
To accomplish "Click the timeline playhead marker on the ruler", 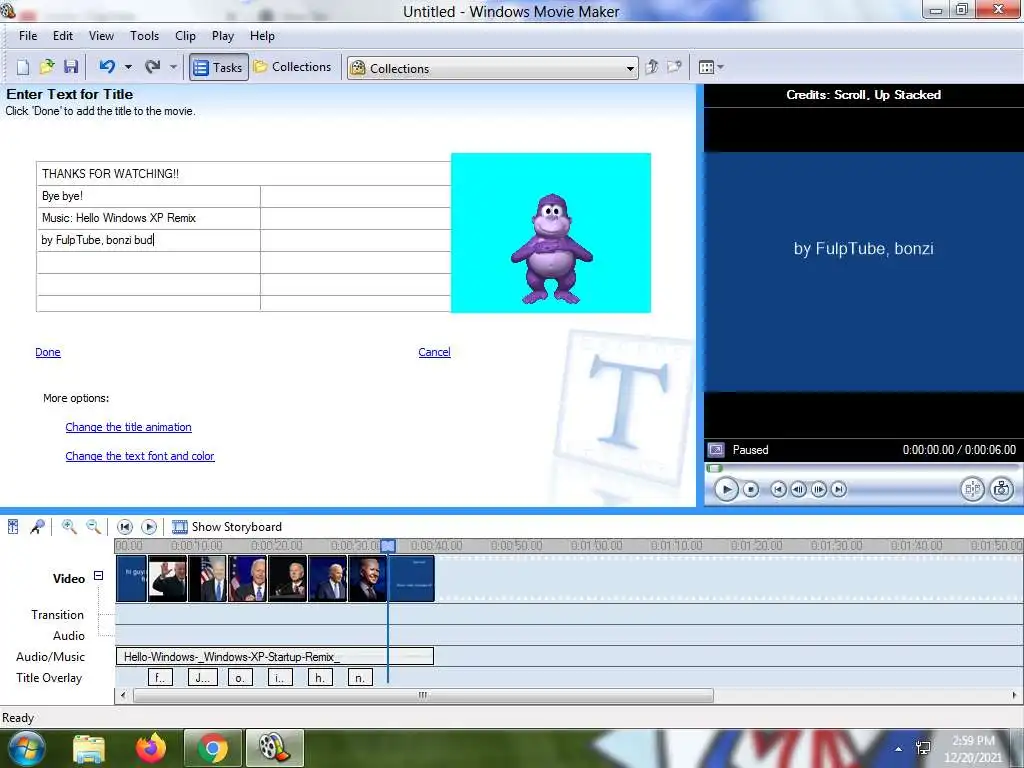I will coord(388,545).
